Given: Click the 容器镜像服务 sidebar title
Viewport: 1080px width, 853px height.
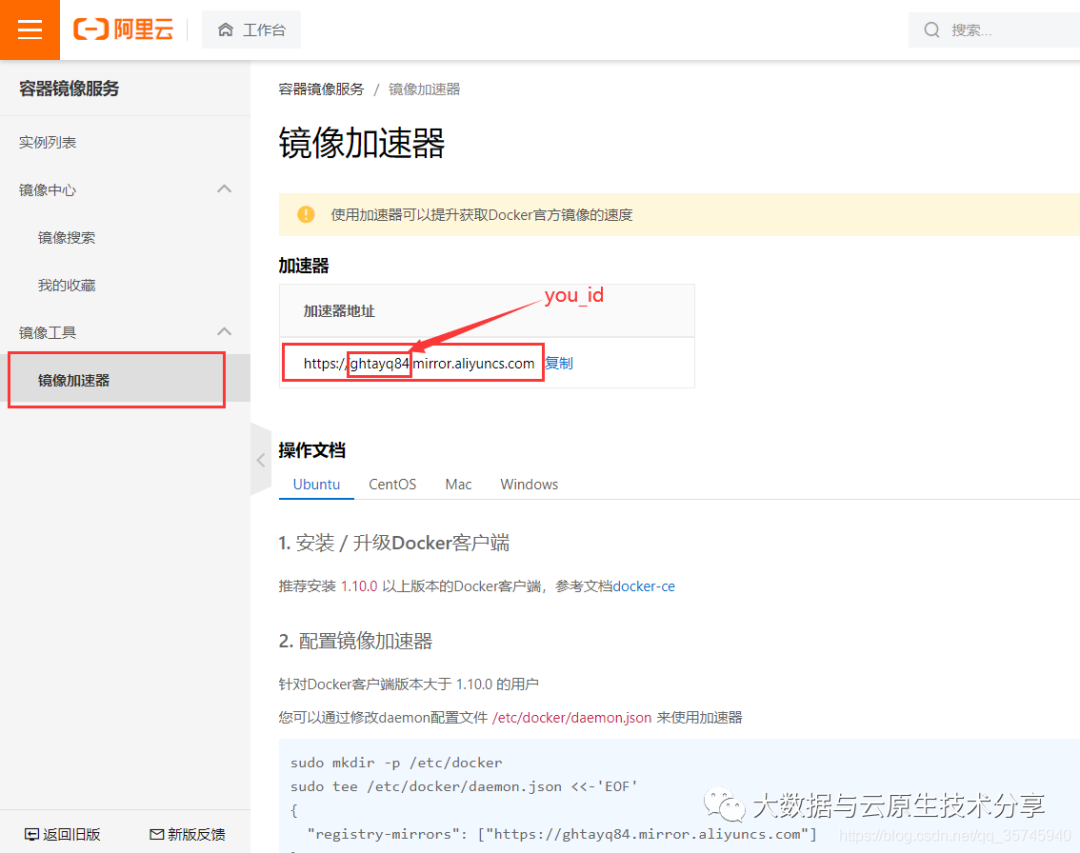Looking at the screenshot, I should [x=69, y=88].
